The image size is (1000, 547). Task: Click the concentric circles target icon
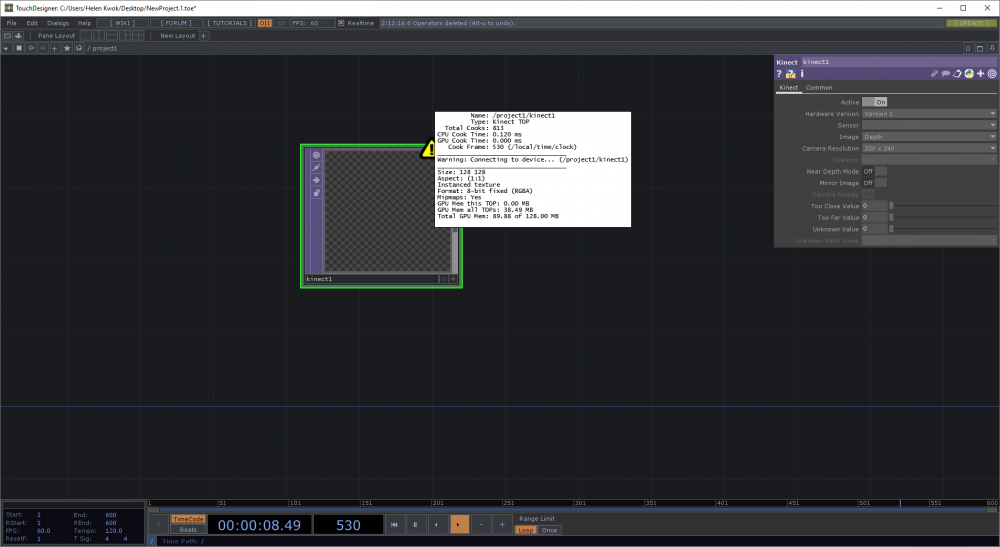coord(992,74)
